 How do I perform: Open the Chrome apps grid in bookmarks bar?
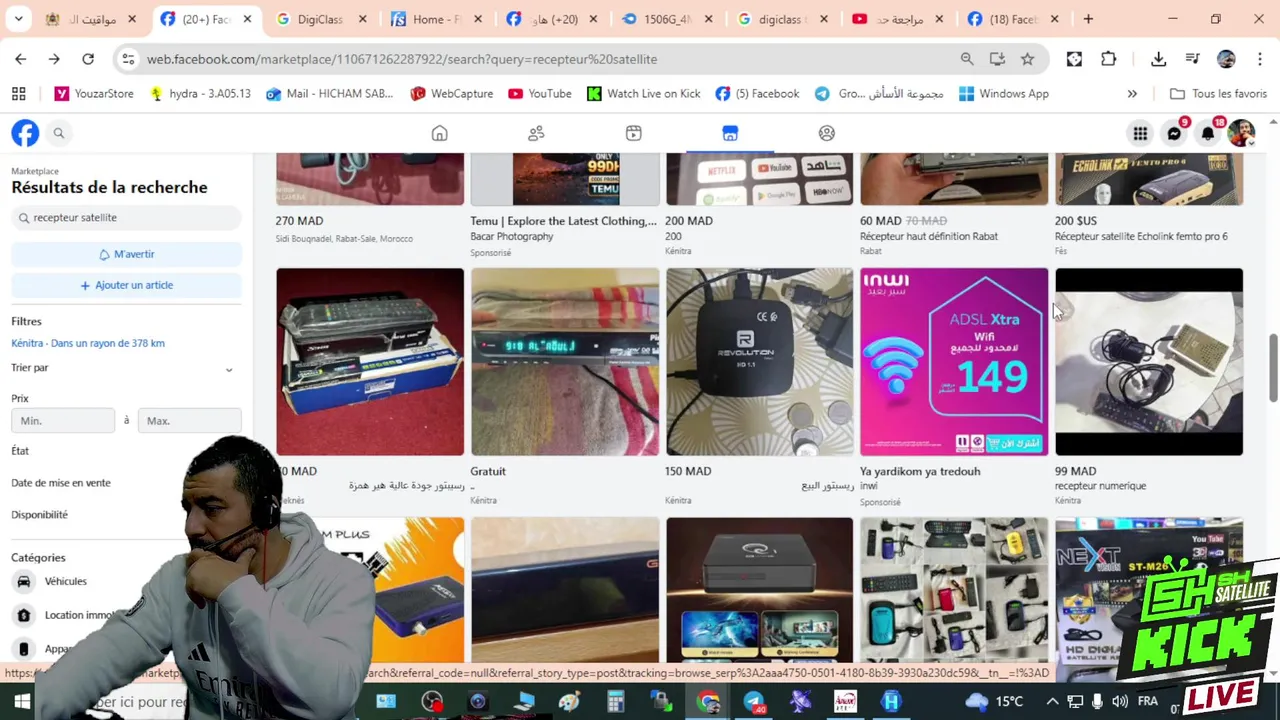coord(18,93)
